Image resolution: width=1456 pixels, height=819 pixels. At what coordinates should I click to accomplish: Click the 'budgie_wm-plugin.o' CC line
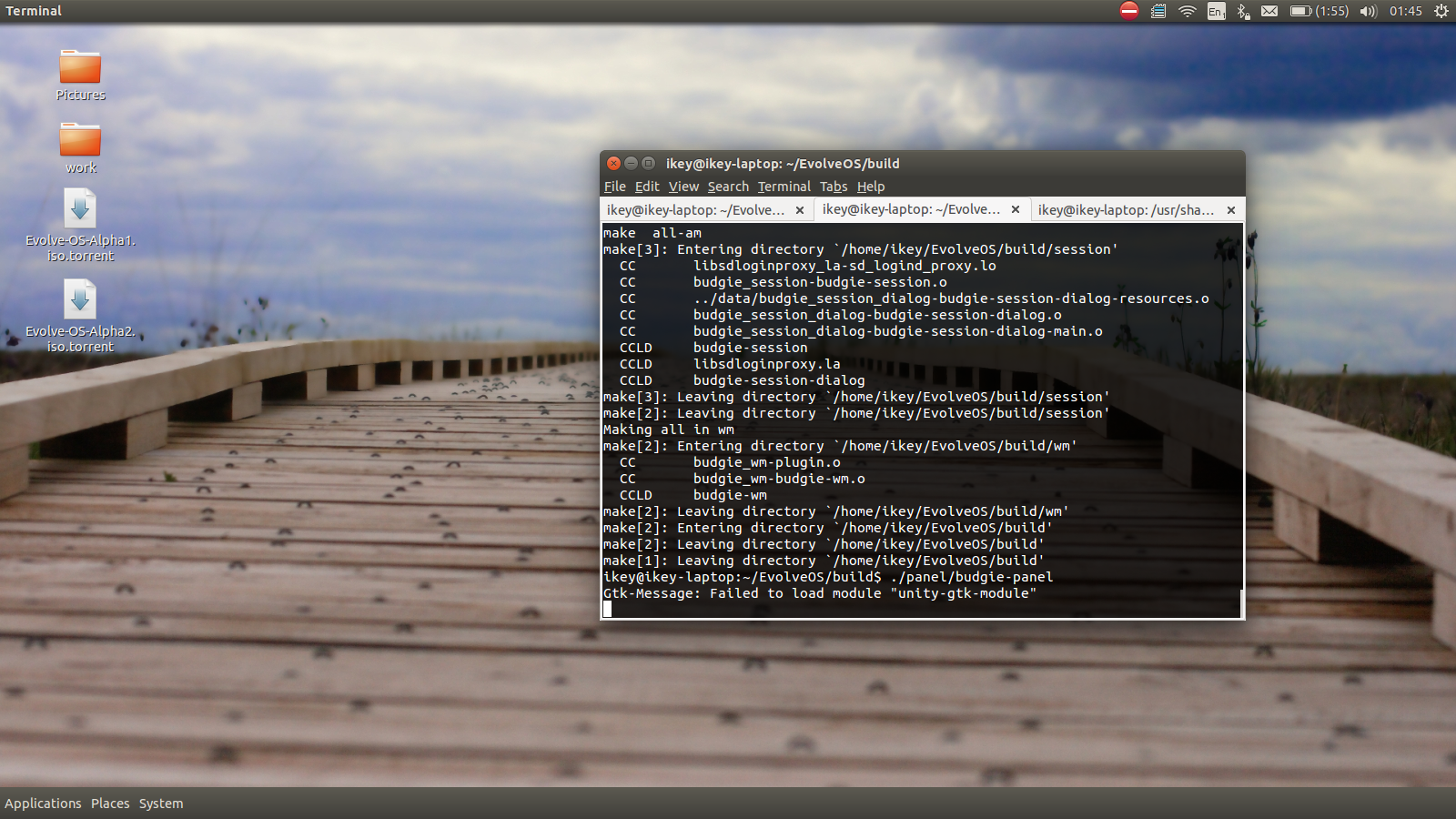click(730, 462)
